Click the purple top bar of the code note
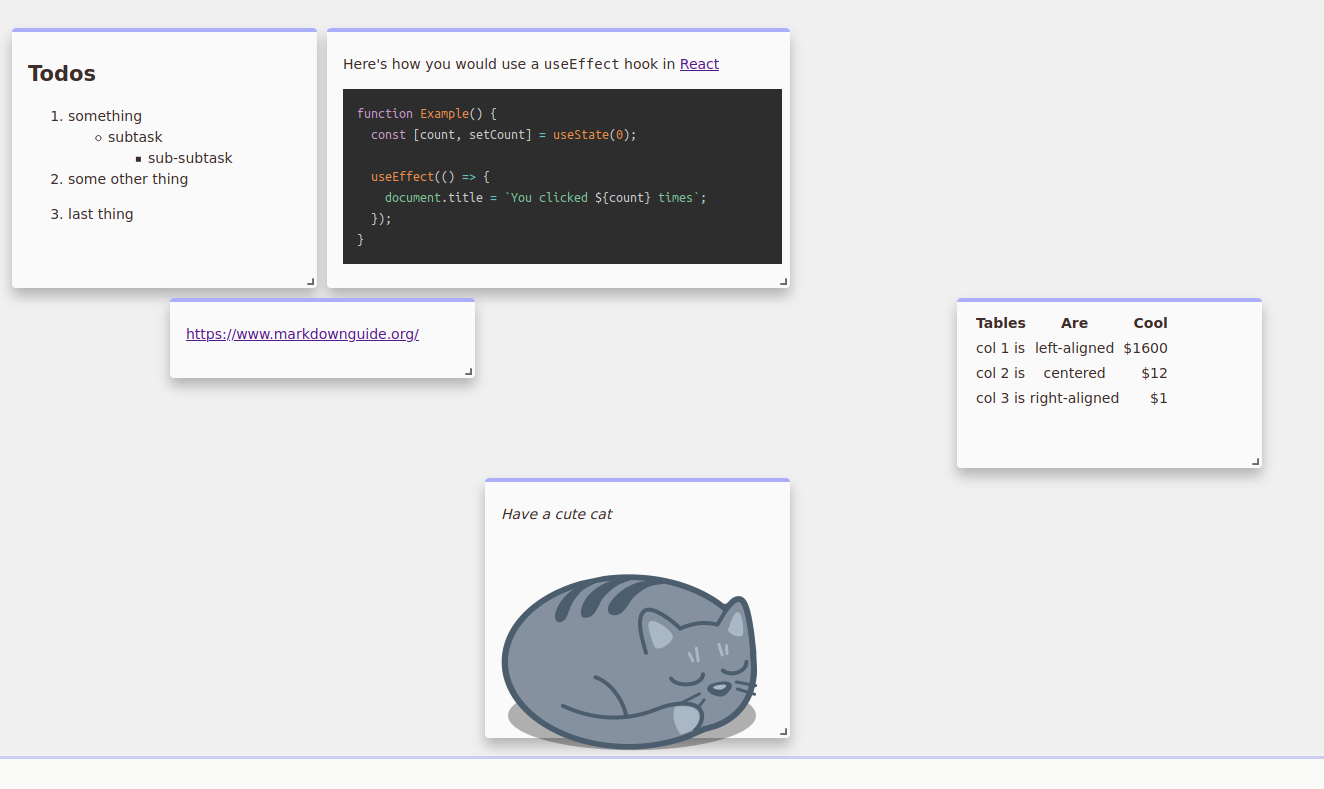This screenshot has width=1324, height=789. [558, 30]
